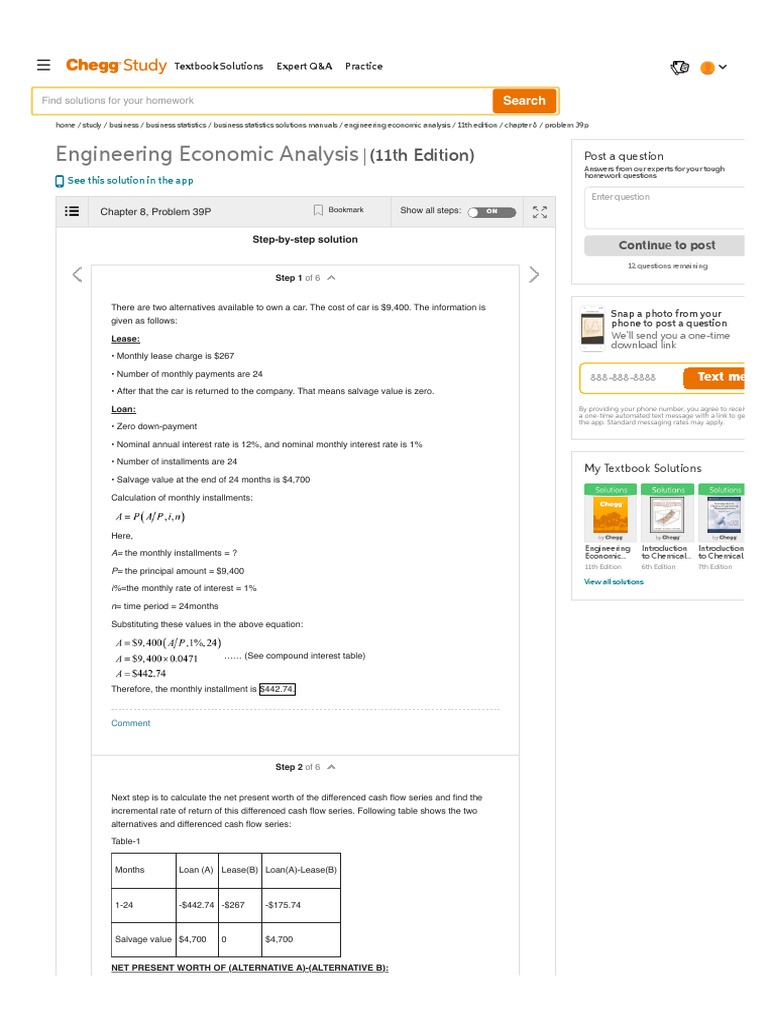Screen dimensions: 768x1024
Task: Collapse Step 2 chevron
Action: [x=332, y=767]
